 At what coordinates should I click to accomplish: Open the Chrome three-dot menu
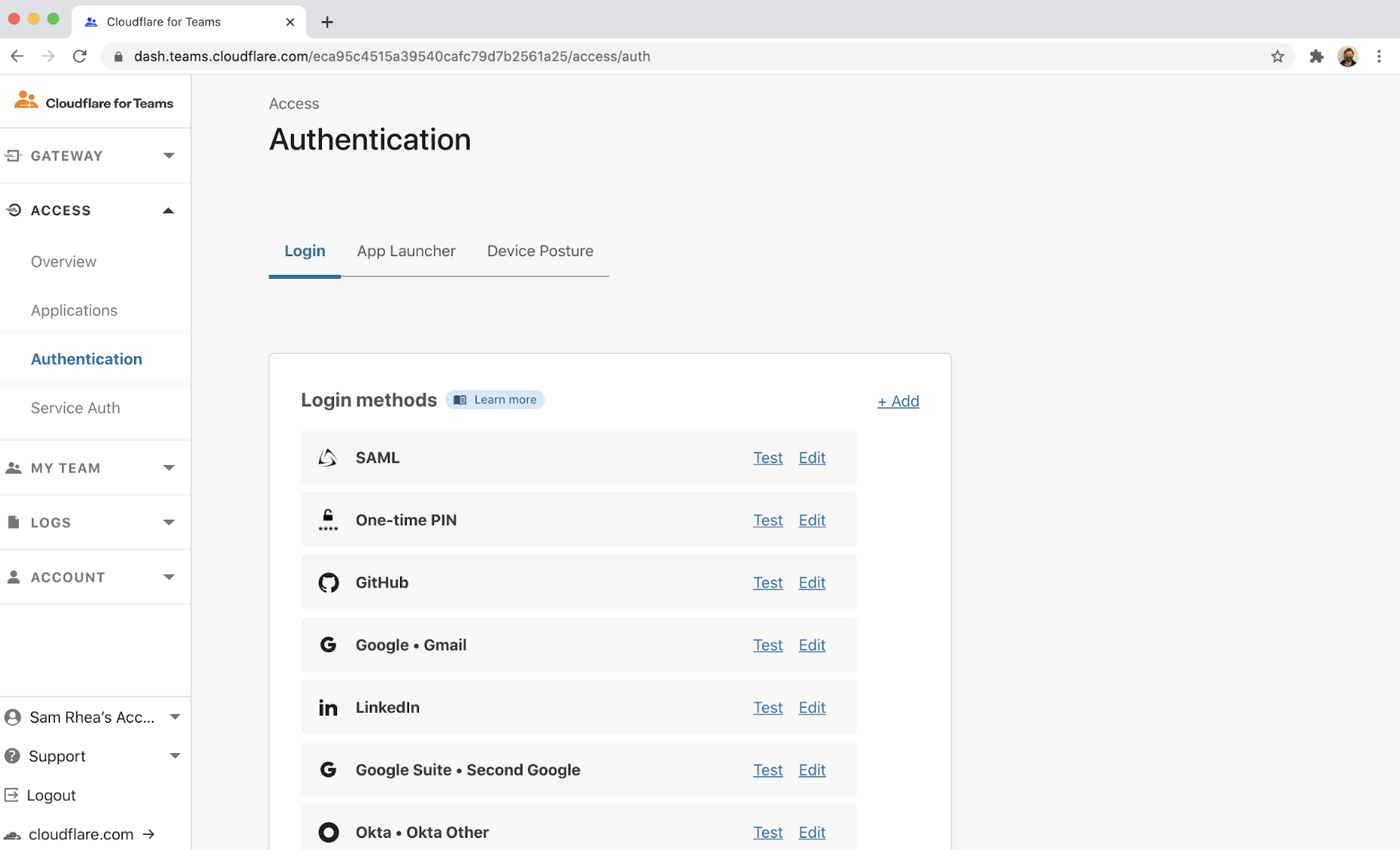point(1379,56)
